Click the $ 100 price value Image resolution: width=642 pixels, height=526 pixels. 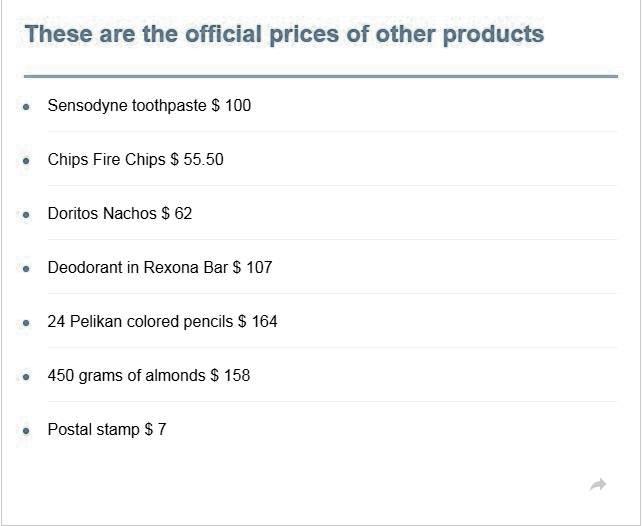[232, 105]
